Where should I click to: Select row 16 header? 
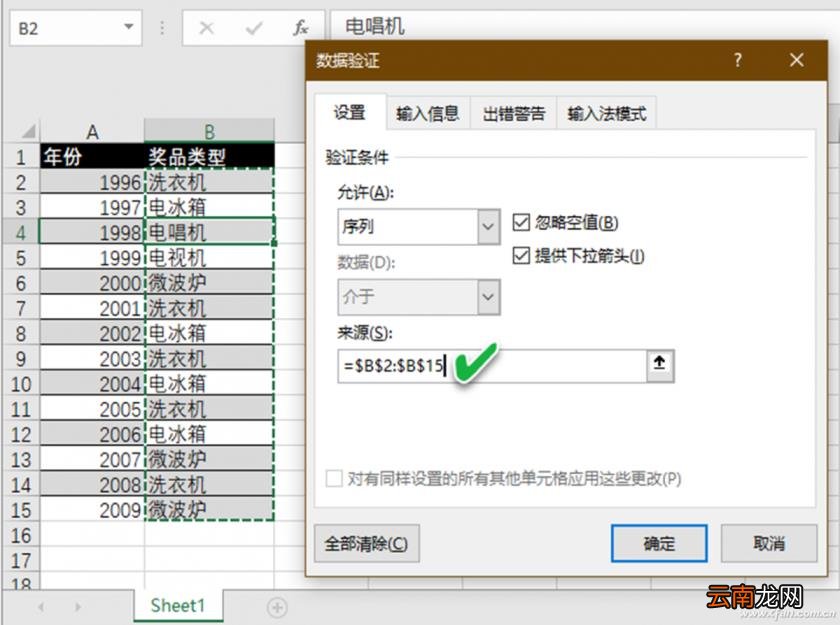[x=20, y=535]
